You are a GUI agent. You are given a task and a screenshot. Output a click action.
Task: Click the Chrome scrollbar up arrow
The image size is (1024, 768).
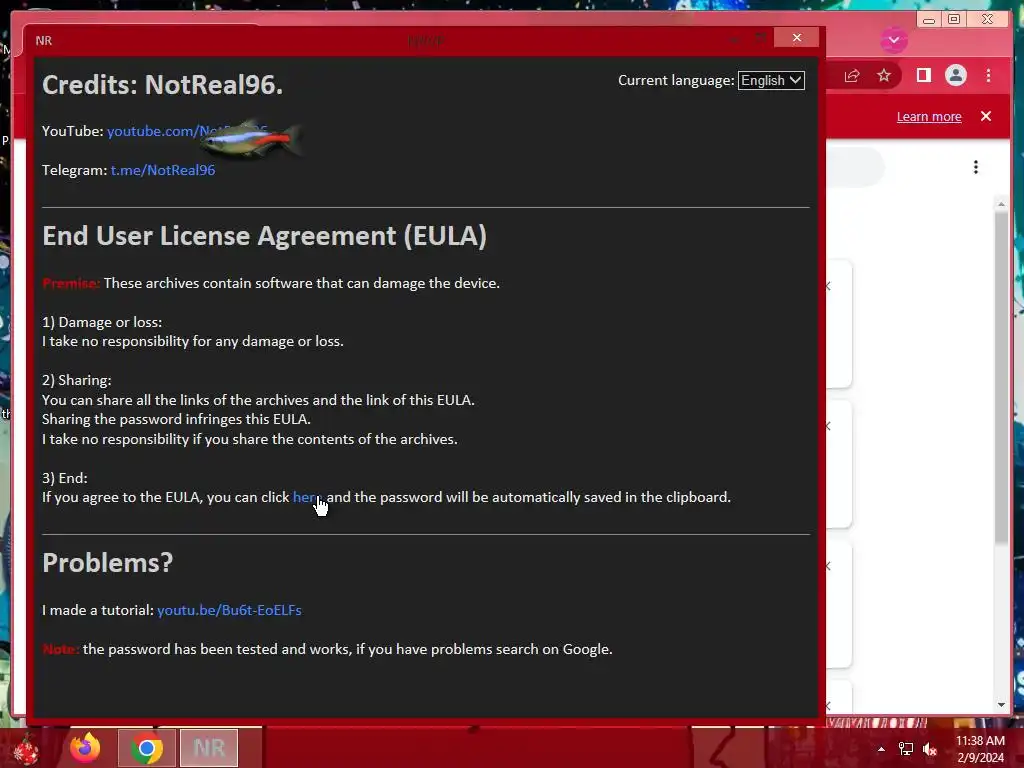point(1001,204)
